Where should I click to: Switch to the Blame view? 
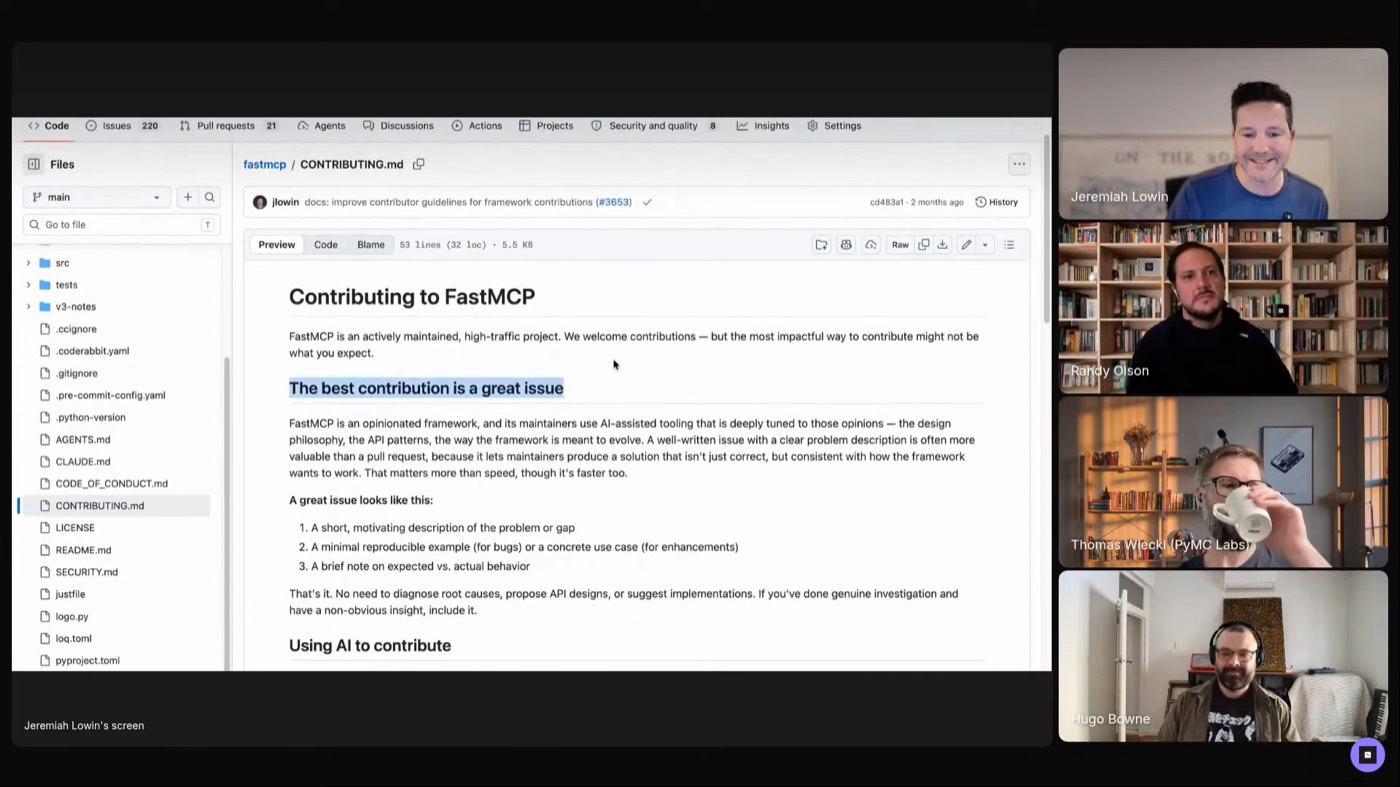371,245
